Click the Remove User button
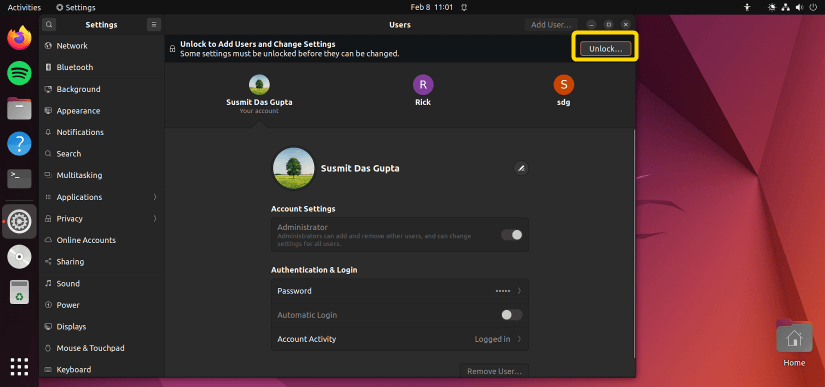Image resolution: width=825 pixels, height=387 pixels. click(x=494, y=371)
